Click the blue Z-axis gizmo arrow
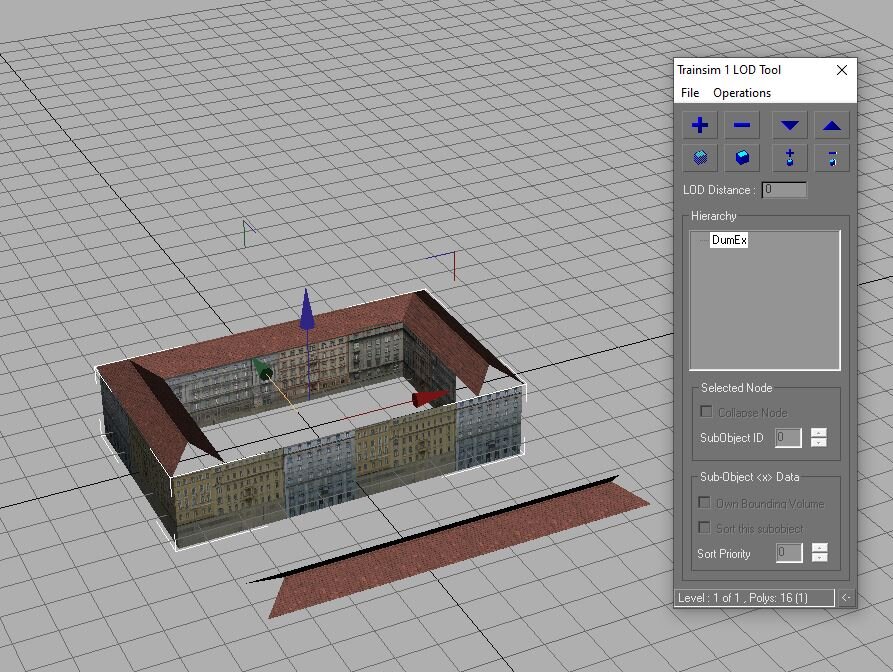 coord(307,310)
